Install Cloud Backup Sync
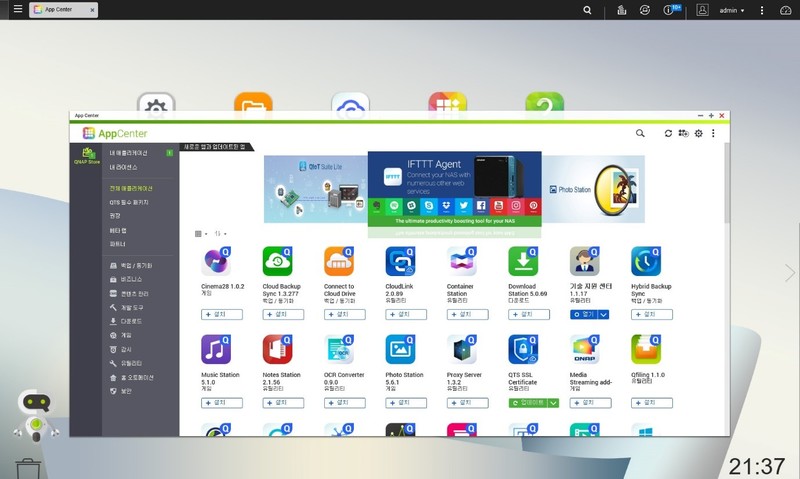 pos(283,315)
